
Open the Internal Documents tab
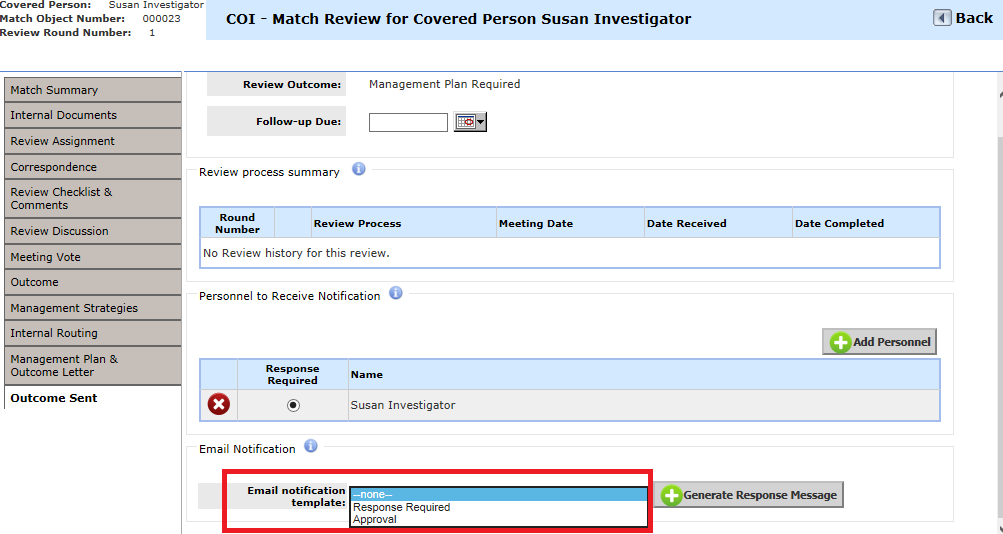point(93,115)
